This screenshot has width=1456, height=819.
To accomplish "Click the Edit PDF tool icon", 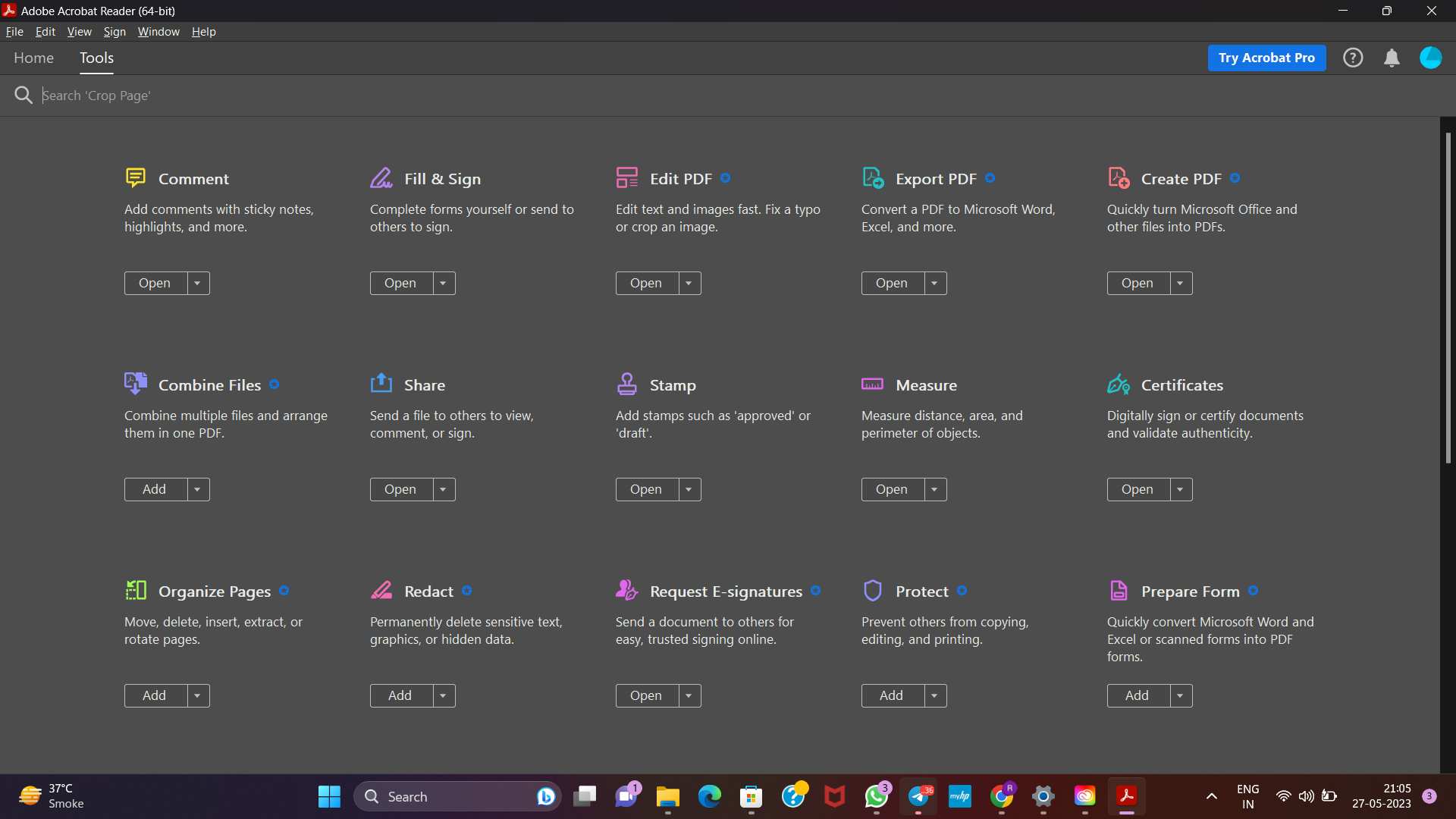I will click(x=627, y=177).
